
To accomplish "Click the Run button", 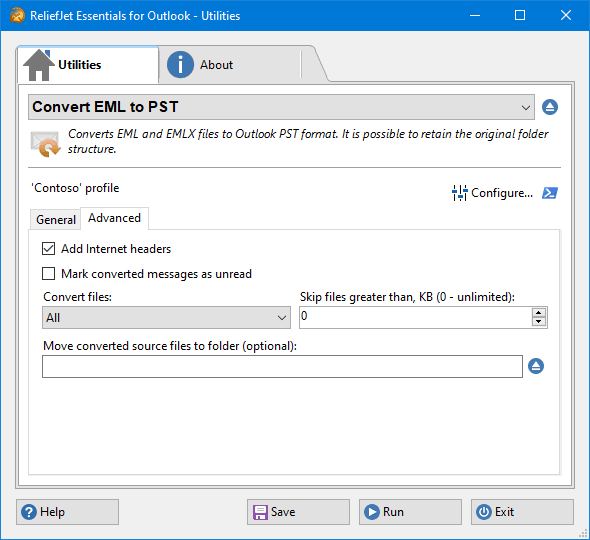I will coord(410,512).
